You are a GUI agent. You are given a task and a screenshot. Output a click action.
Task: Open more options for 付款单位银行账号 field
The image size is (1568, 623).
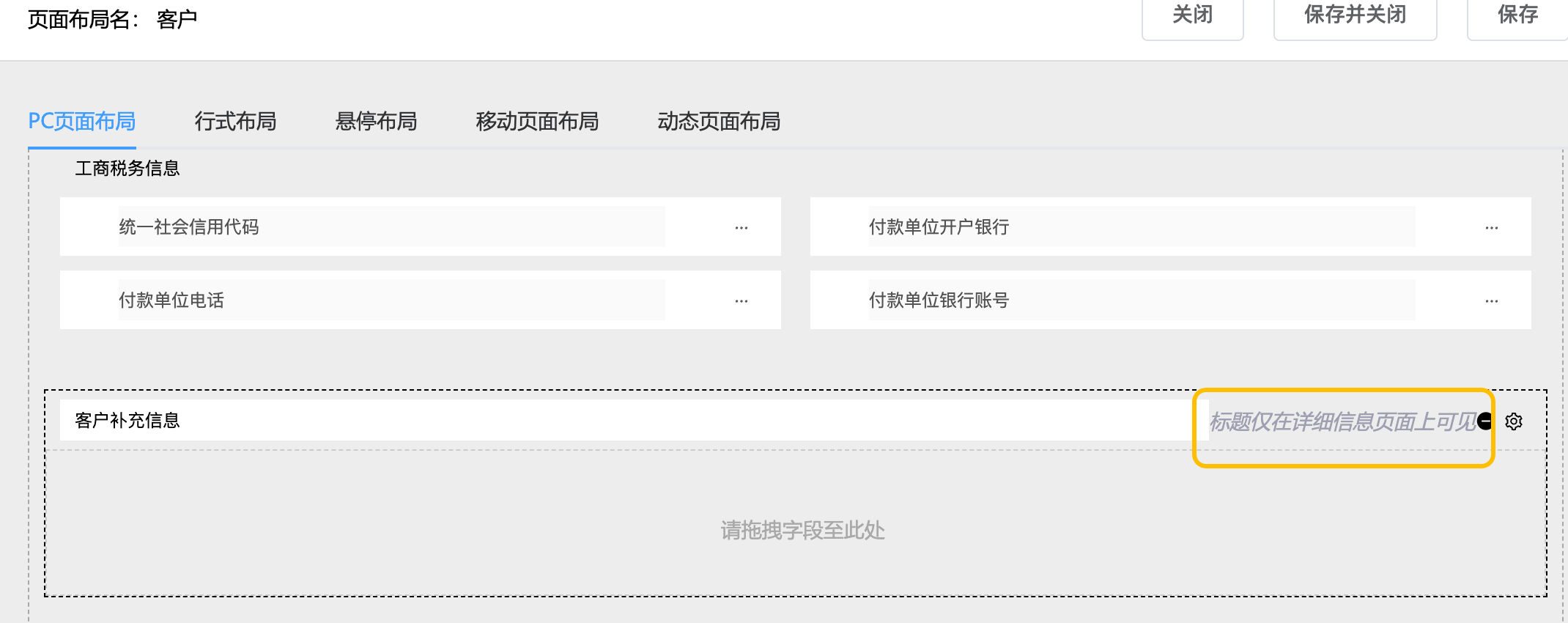click(x=1491, y=301)
